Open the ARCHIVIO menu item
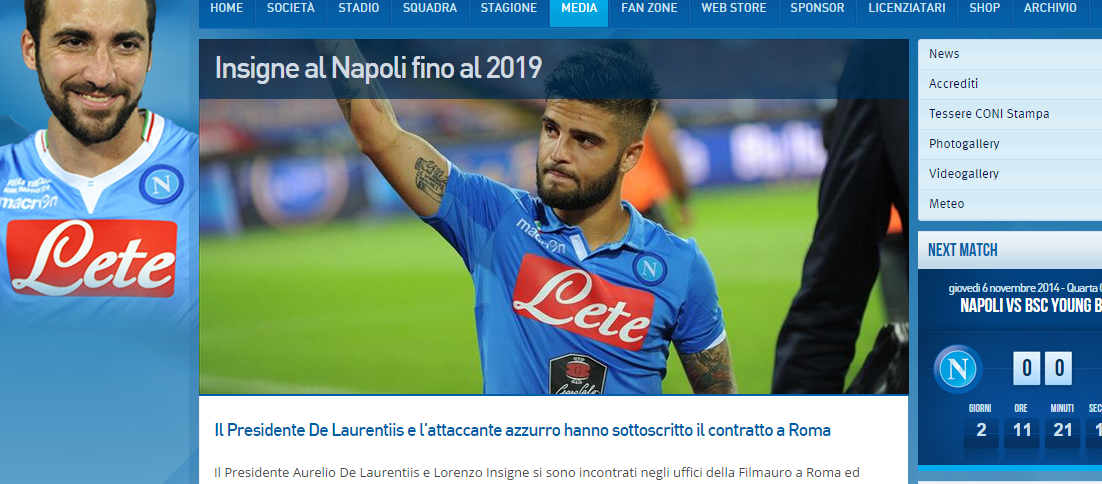The height and width of the screenshot is (484, 1102). (1050, 9)
